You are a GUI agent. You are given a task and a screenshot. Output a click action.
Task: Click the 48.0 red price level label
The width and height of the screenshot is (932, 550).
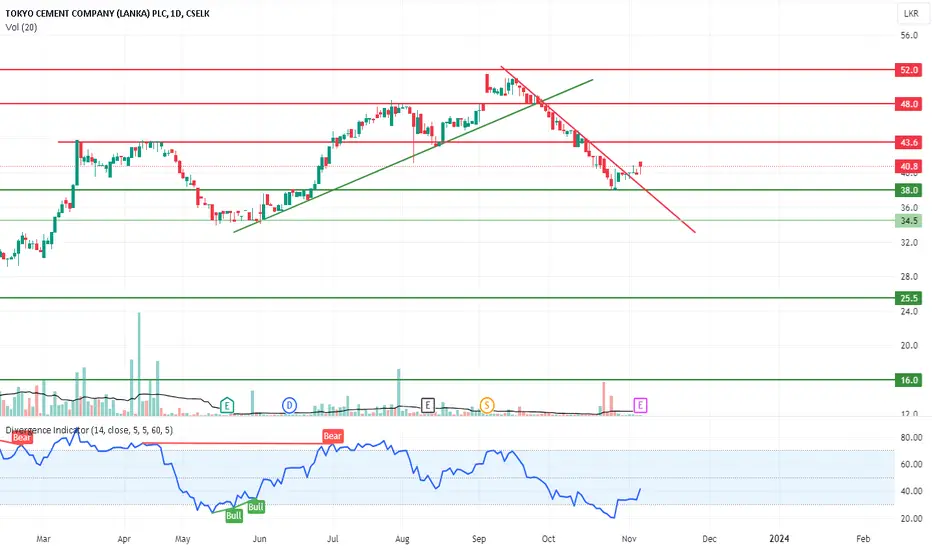909,104
